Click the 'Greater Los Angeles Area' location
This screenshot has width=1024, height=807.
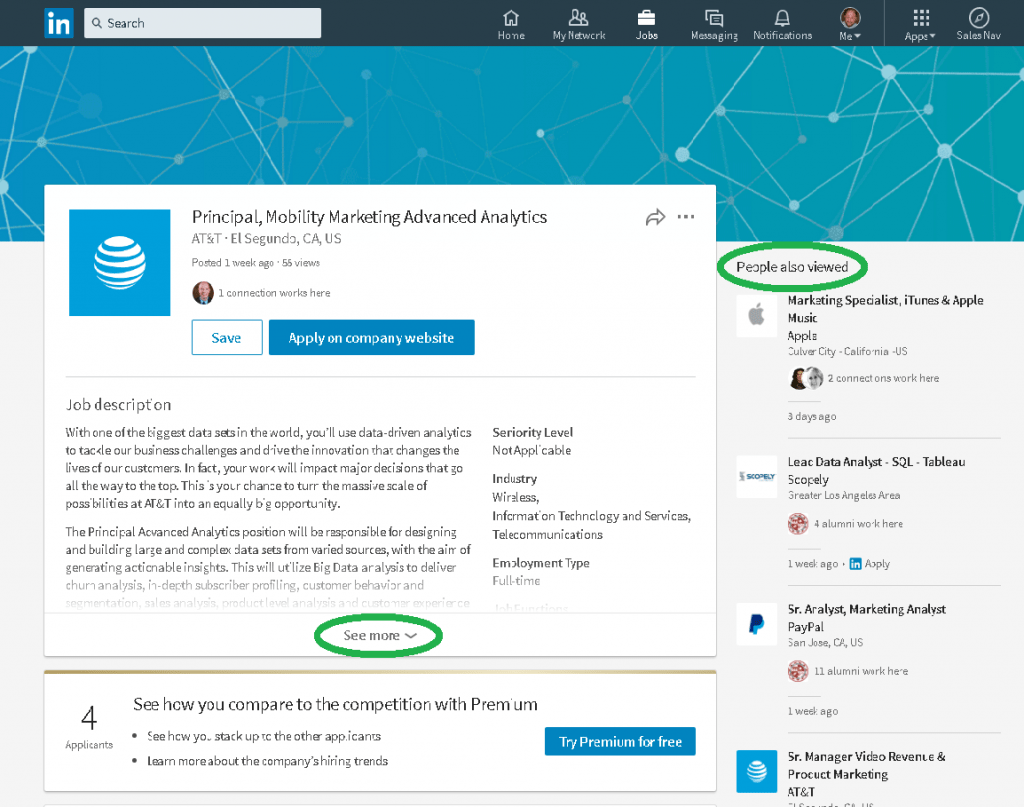pyautogui.click(x=844, y=496)
